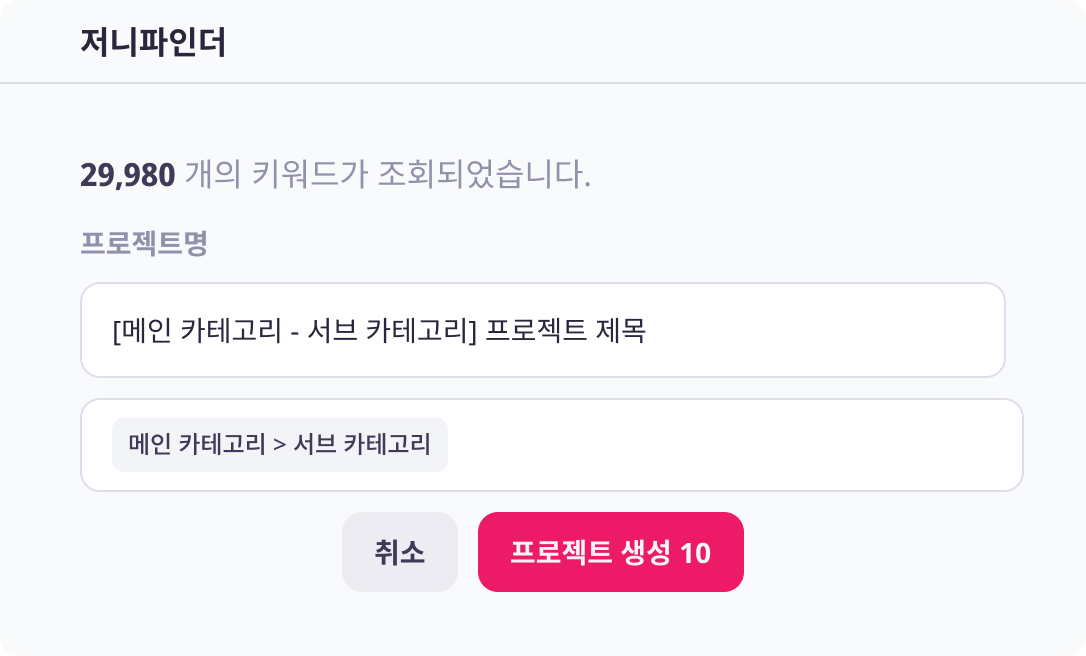Image resolution: width=1086 pixels, height=656 pixels.
Task: Click 메인 카테고리 text in the category chip
Action: click(196, 445)
